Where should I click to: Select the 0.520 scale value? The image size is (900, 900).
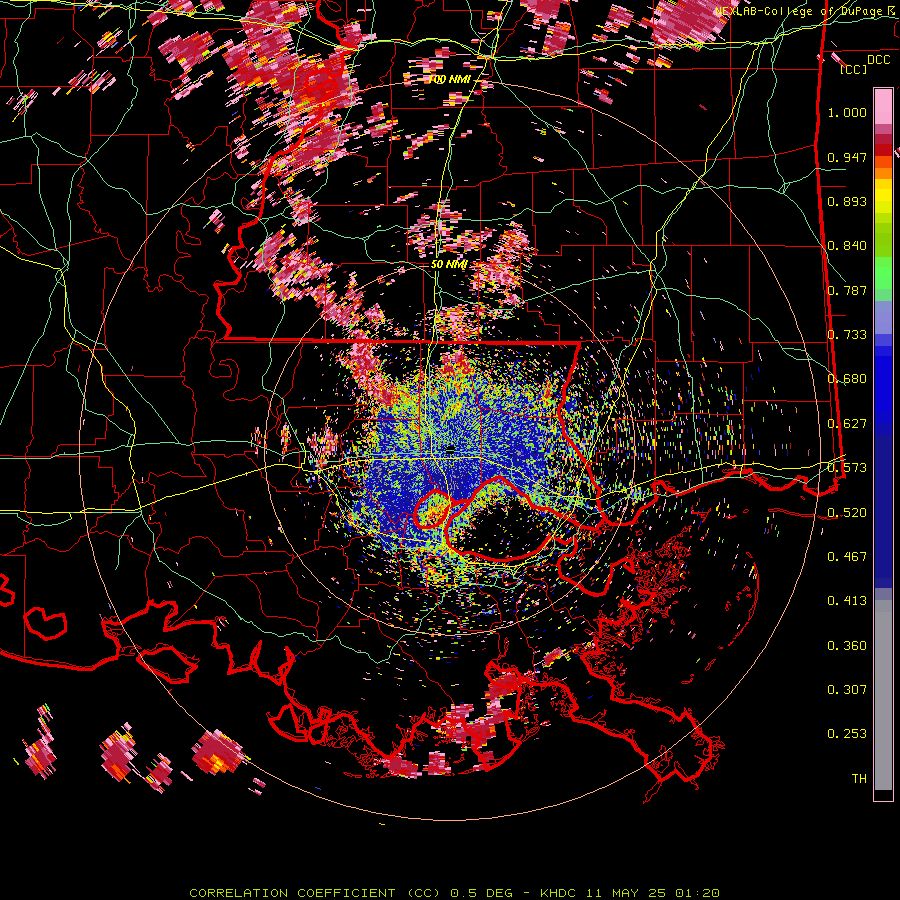tap(847, 512)
